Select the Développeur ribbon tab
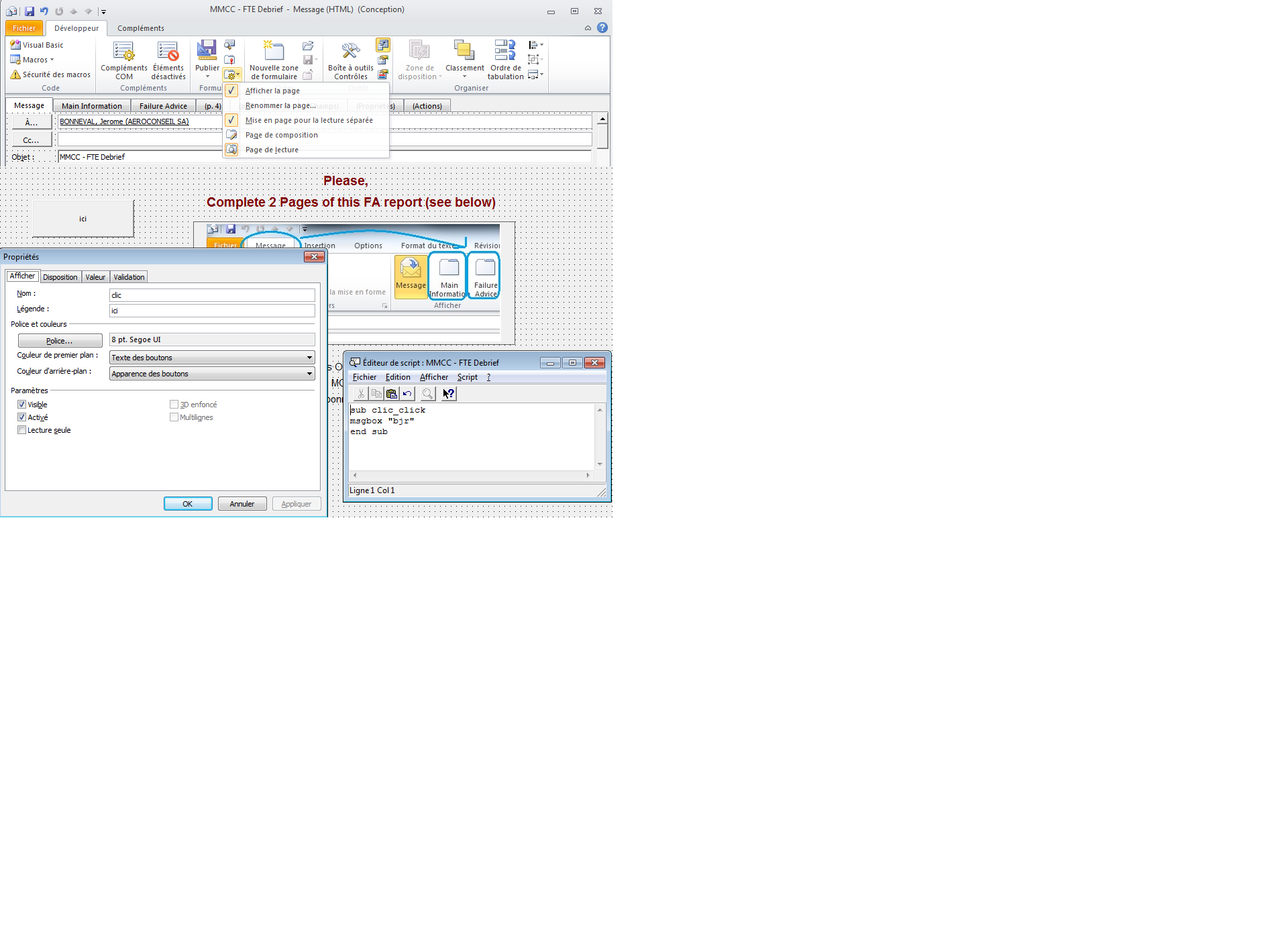Viewport: 1288px width, 942px height. (74, 27)
